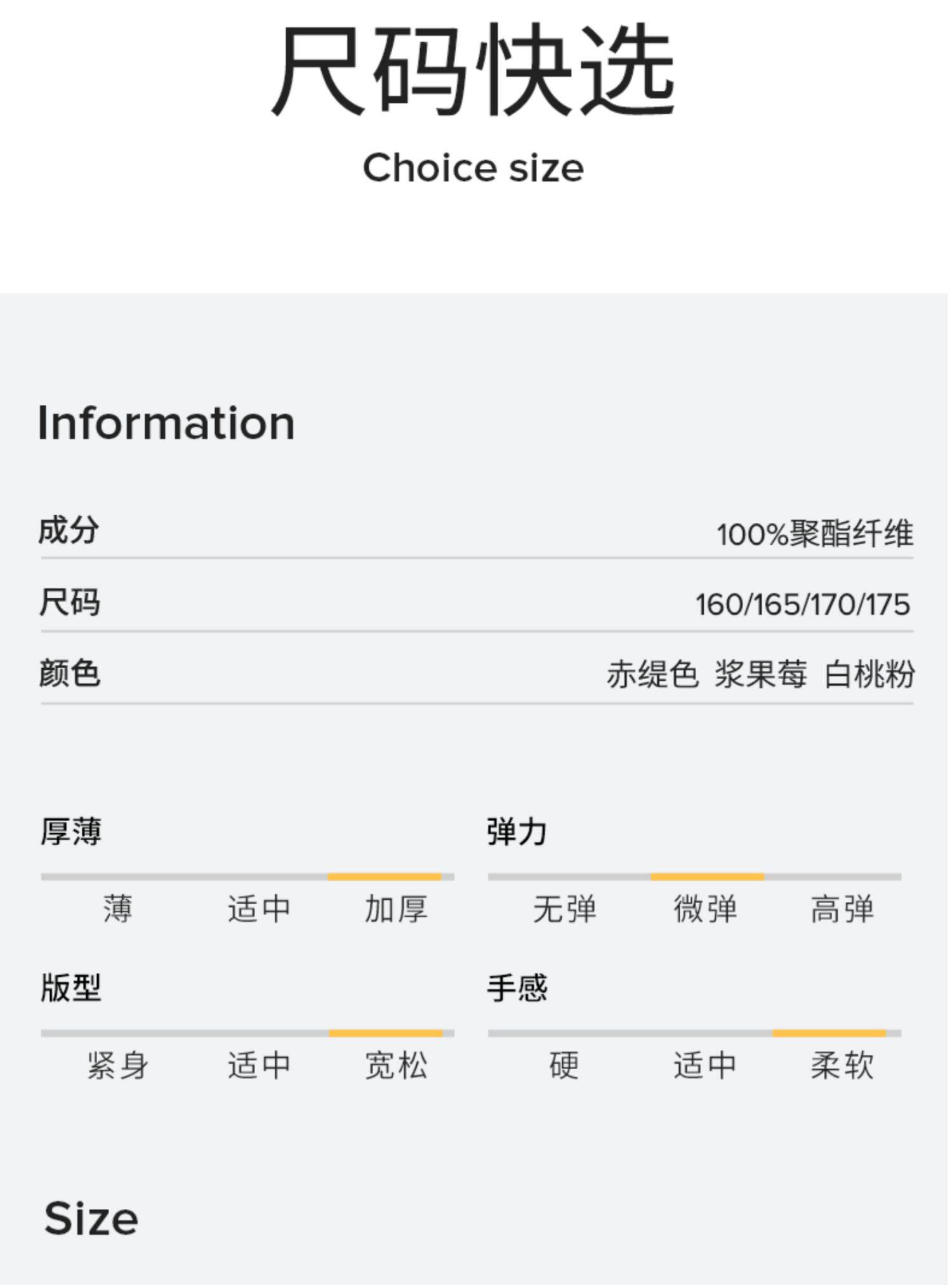Select 加厚 on the thickness scale
This screenshot has width=952, height=1285.
click(x=396, y=909)
